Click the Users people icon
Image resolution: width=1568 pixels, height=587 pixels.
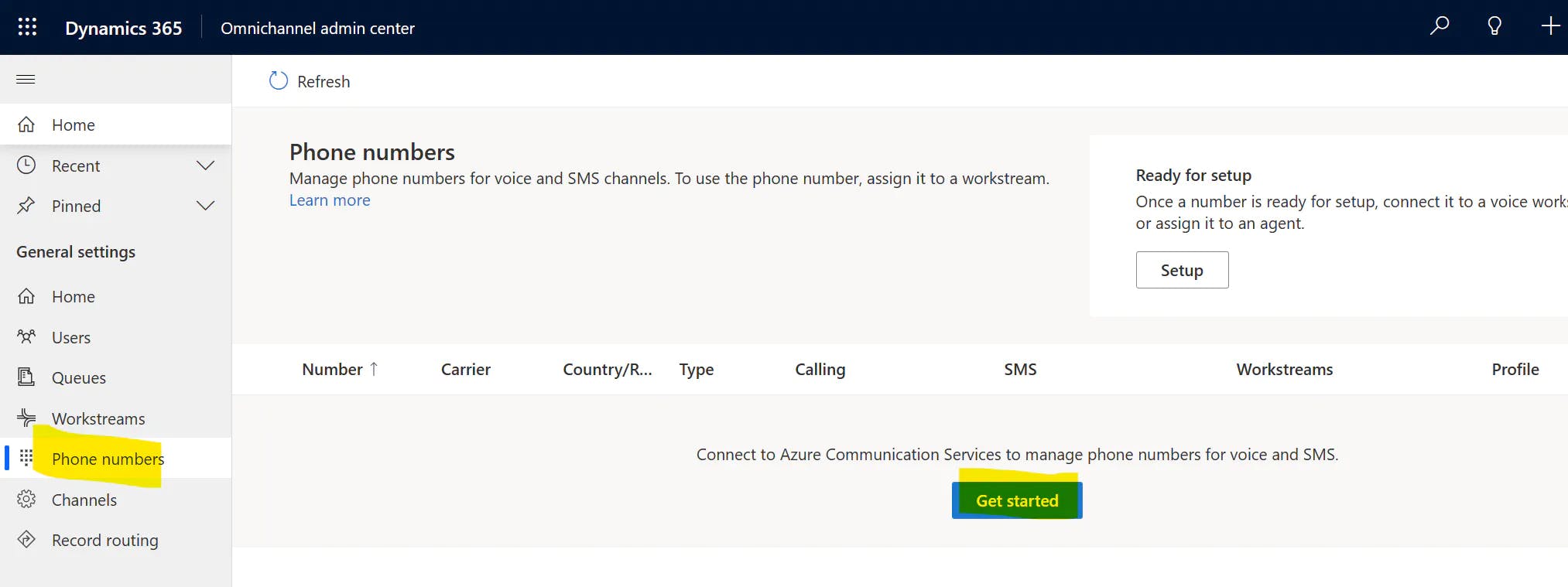[26, 336]
